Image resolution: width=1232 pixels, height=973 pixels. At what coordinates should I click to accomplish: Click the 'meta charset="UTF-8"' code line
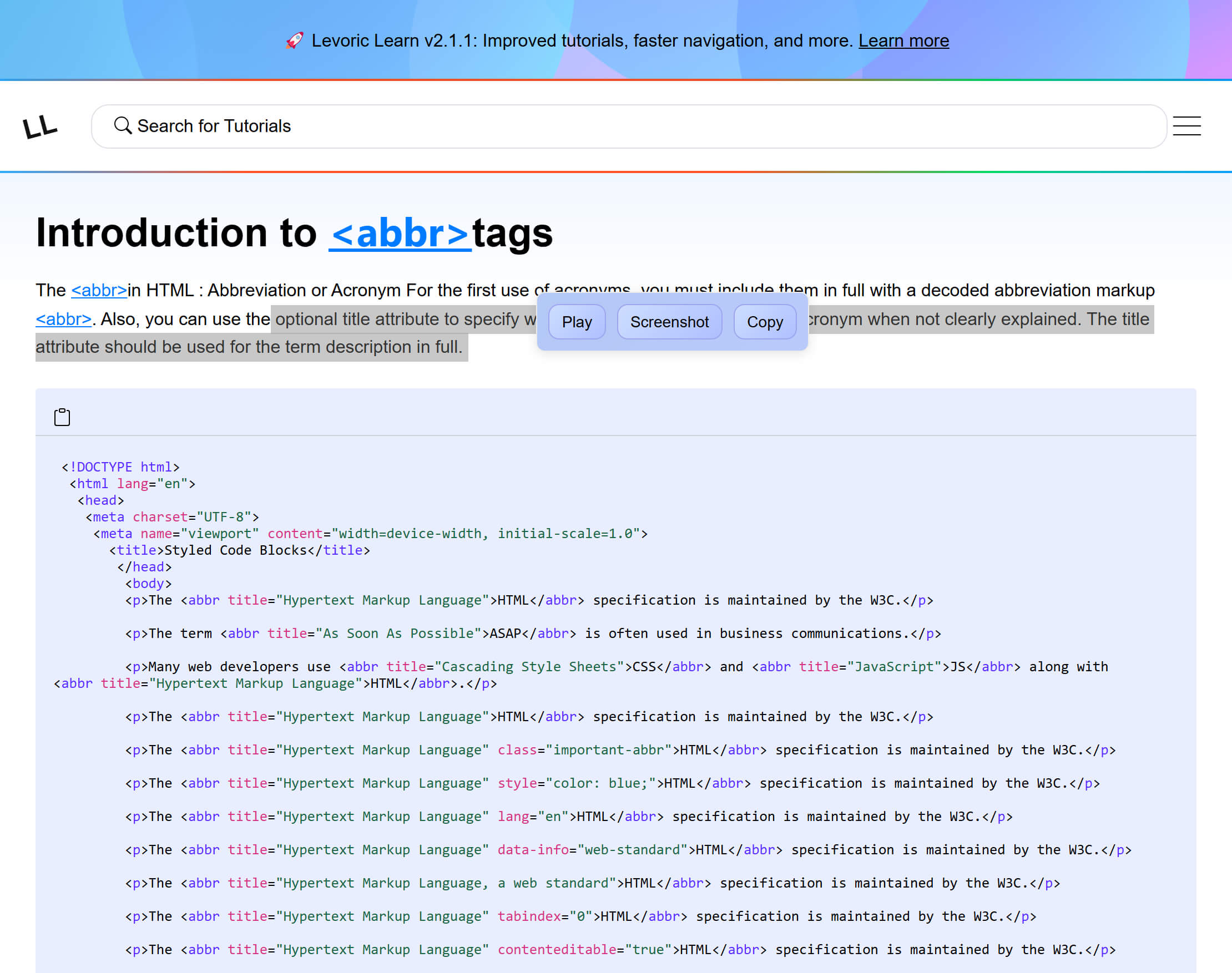click(172, 516)
